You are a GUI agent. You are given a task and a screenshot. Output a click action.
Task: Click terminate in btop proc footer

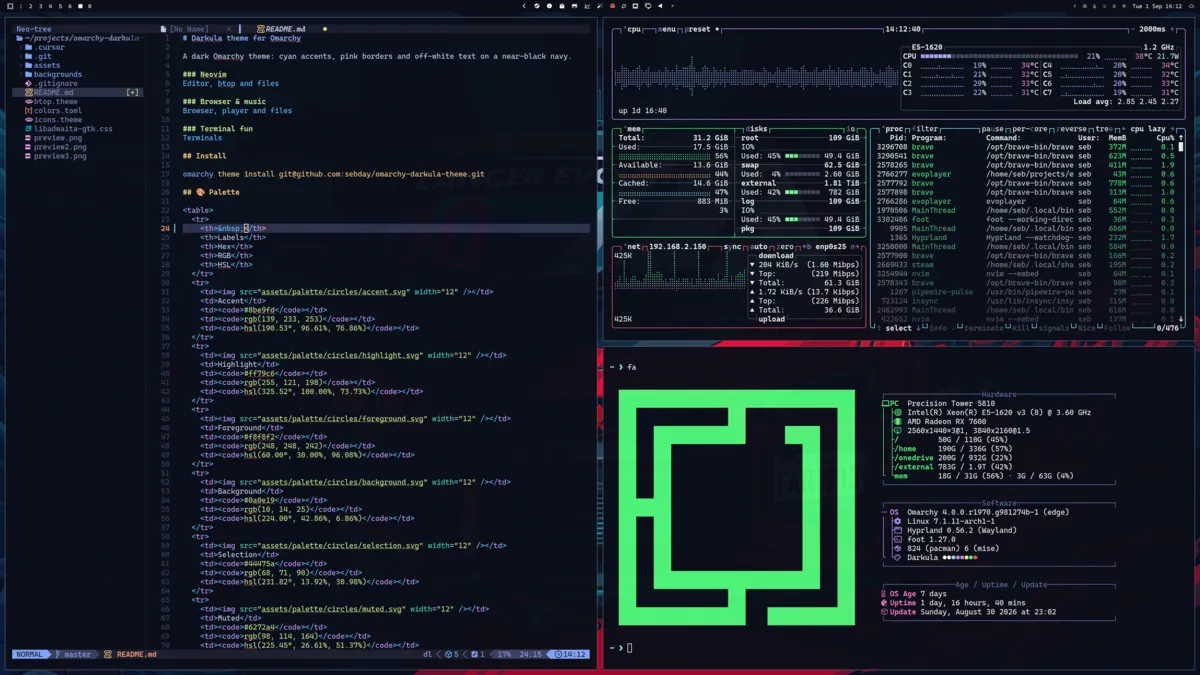(983, 328)
